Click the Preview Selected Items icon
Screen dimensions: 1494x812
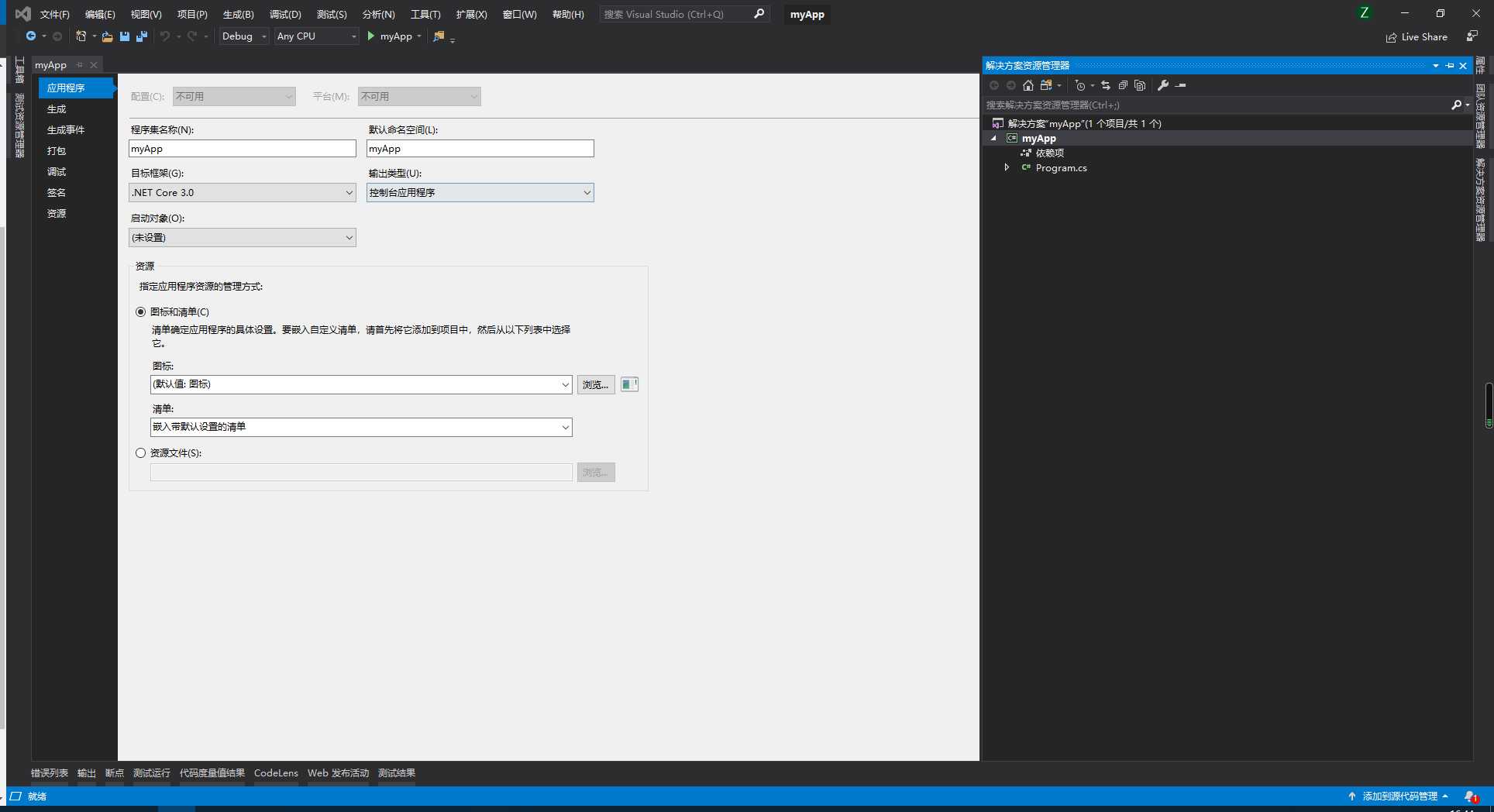click(1181, 85)
